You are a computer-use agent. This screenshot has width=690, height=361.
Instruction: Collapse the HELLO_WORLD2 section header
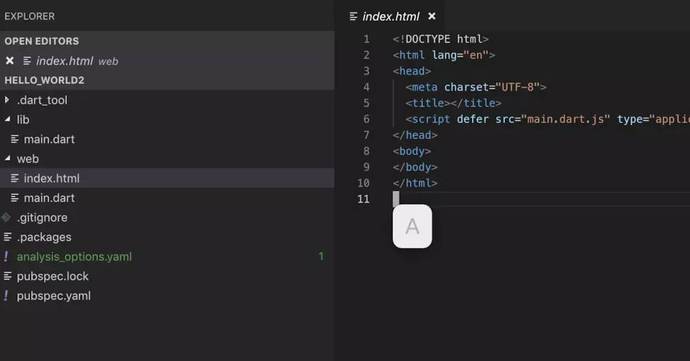click(x=167, y=80)
